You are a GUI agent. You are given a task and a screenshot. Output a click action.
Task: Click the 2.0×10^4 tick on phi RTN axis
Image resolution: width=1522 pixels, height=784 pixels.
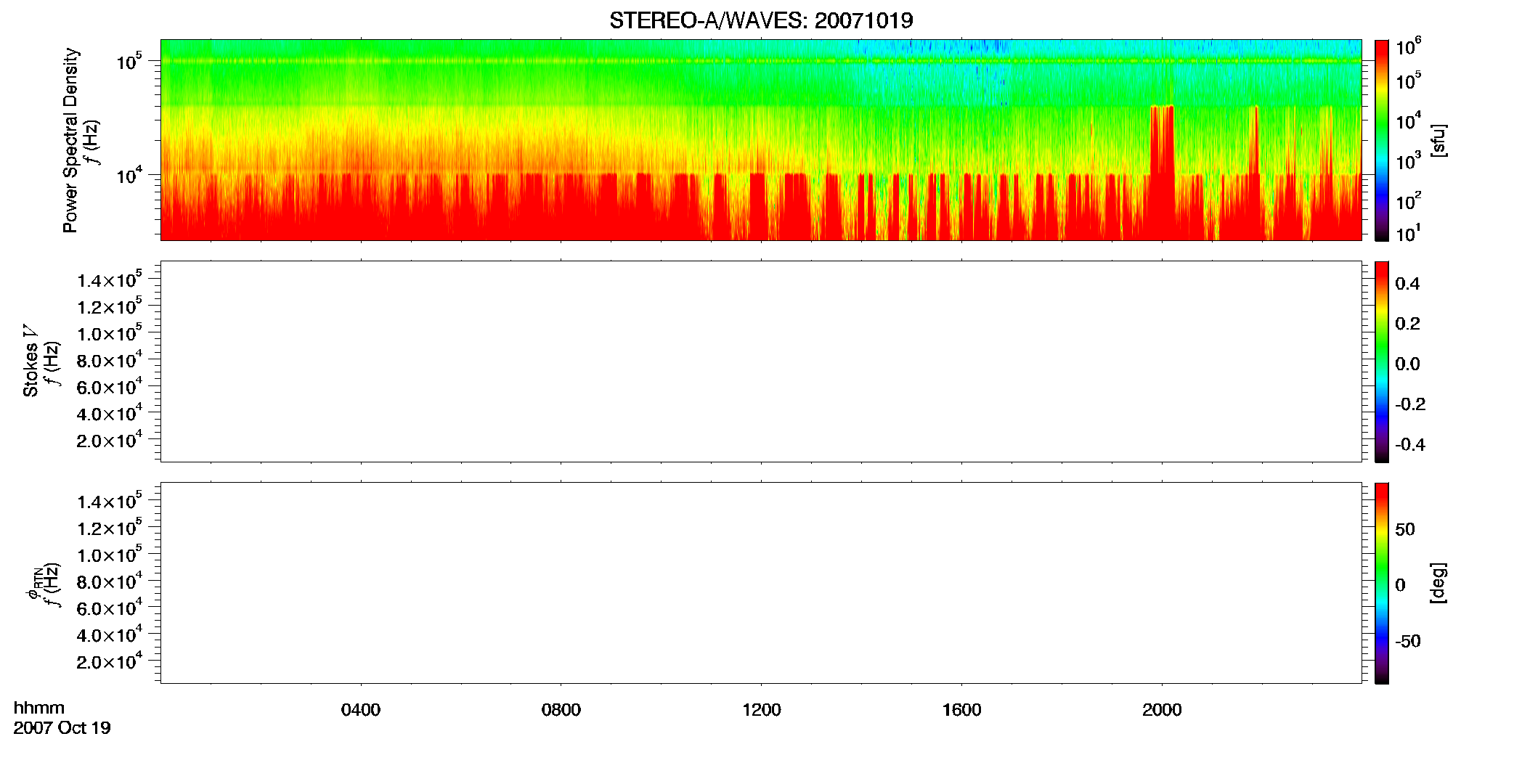coord(110,661)
